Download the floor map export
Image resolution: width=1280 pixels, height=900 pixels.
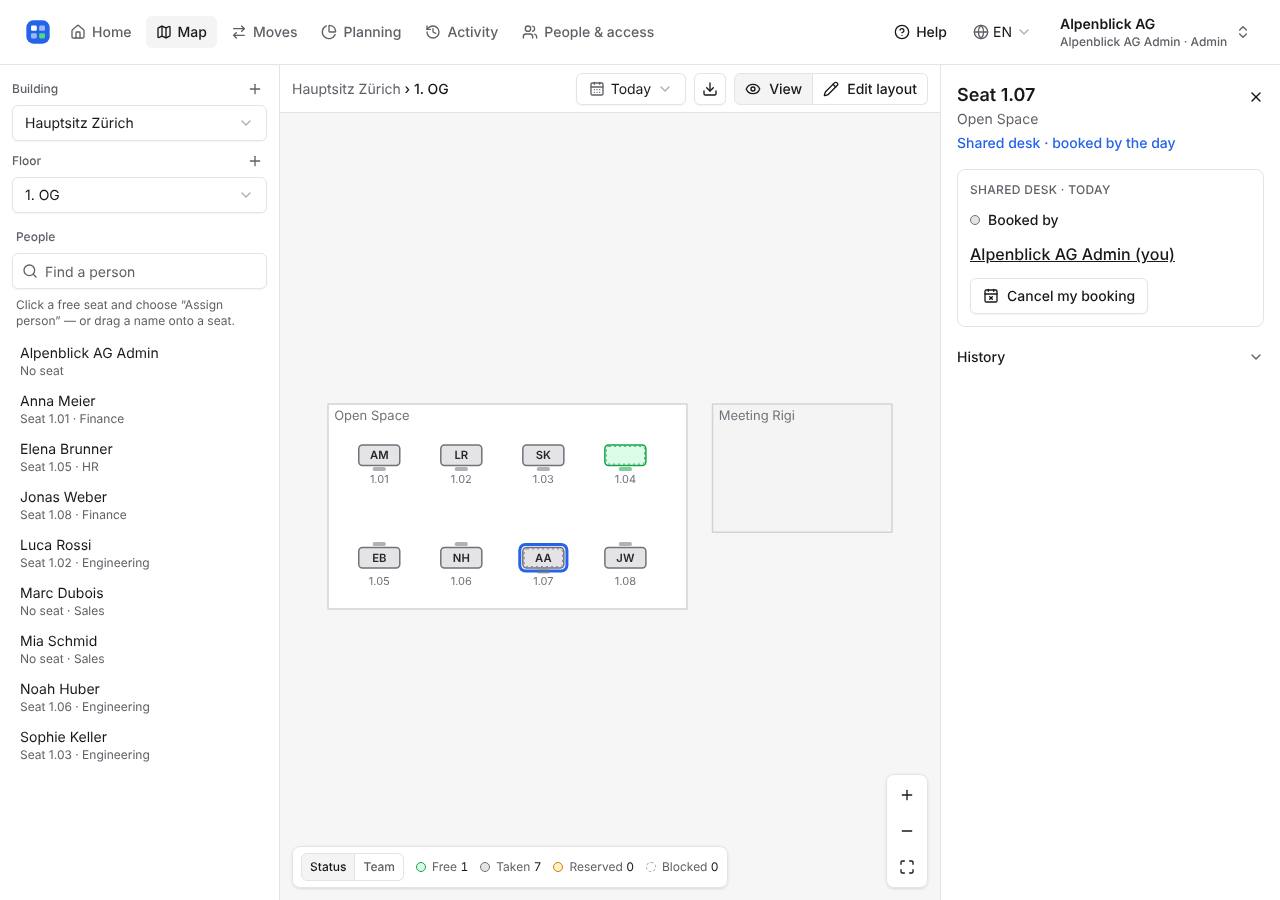coord(710,89)
